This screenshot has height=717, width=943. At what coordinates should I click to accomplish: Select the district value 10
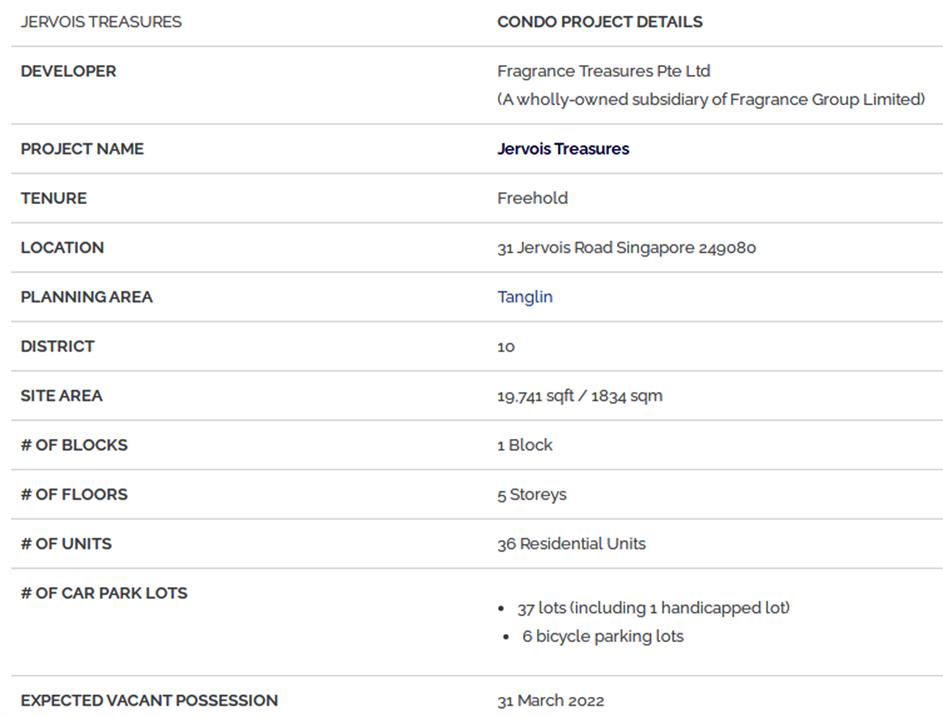click(x=506, y=347)
